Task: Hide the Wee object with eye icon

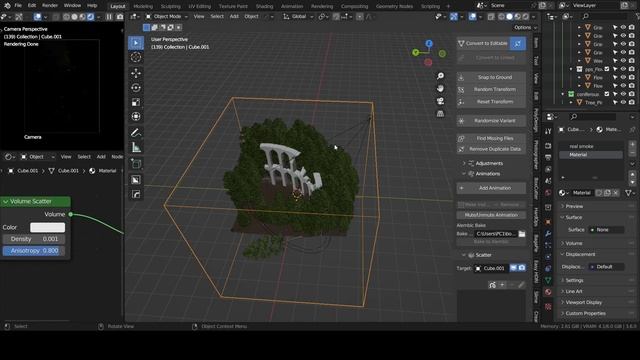Action: pyautogui.click(x=623, y=60)
